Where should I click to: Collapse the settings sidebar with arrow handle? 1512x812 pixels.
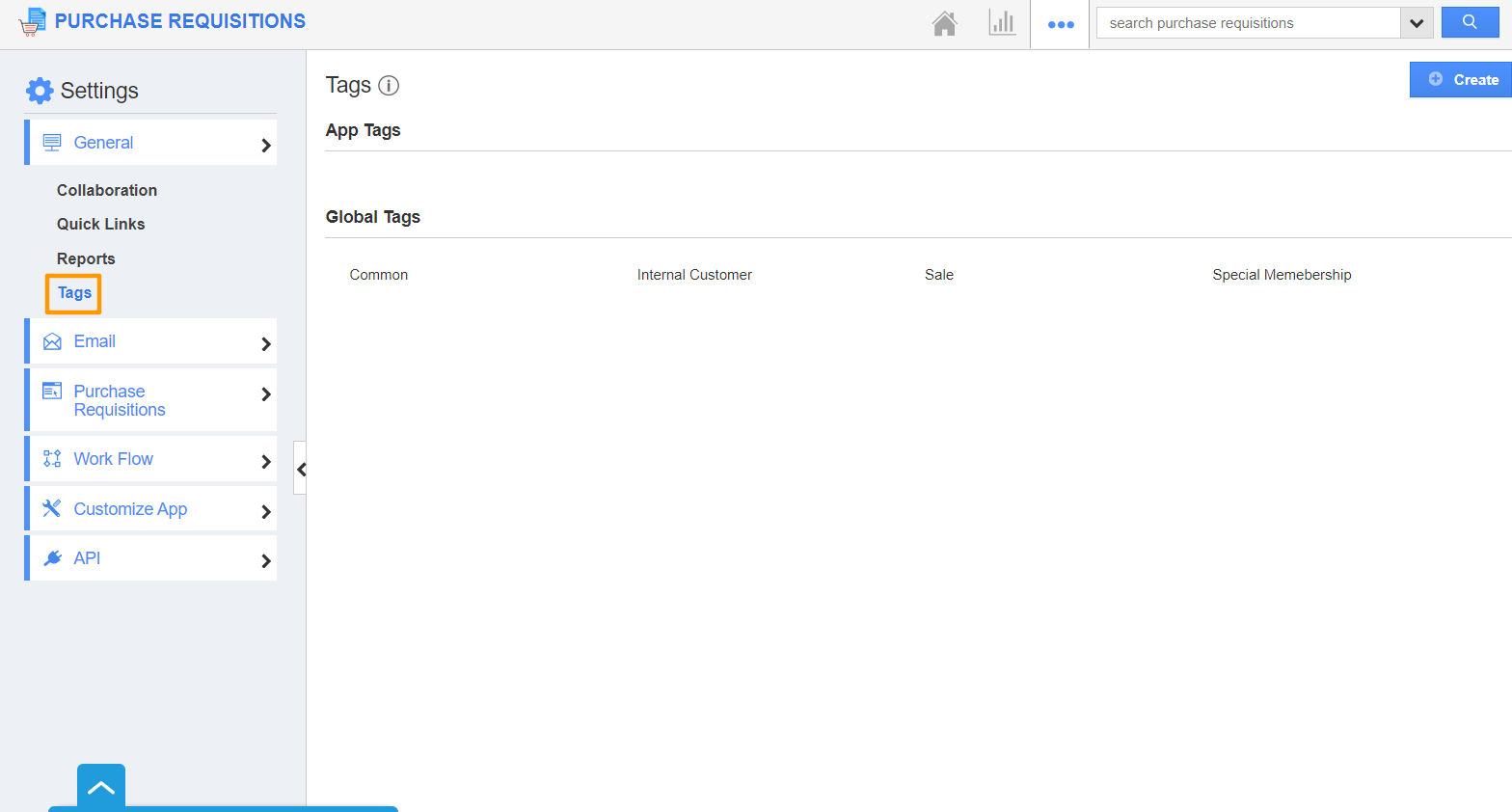[301, 469]
